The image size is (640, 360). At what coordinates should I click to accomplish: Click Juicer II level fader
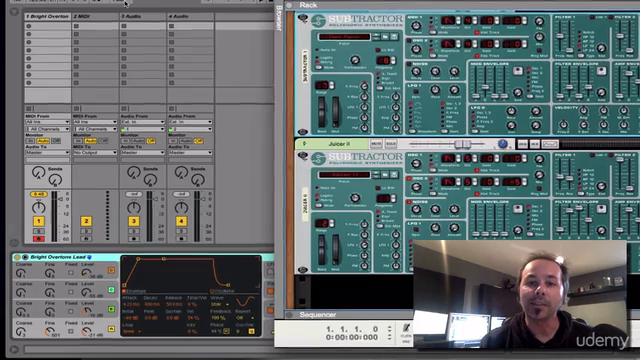(462, 144)
